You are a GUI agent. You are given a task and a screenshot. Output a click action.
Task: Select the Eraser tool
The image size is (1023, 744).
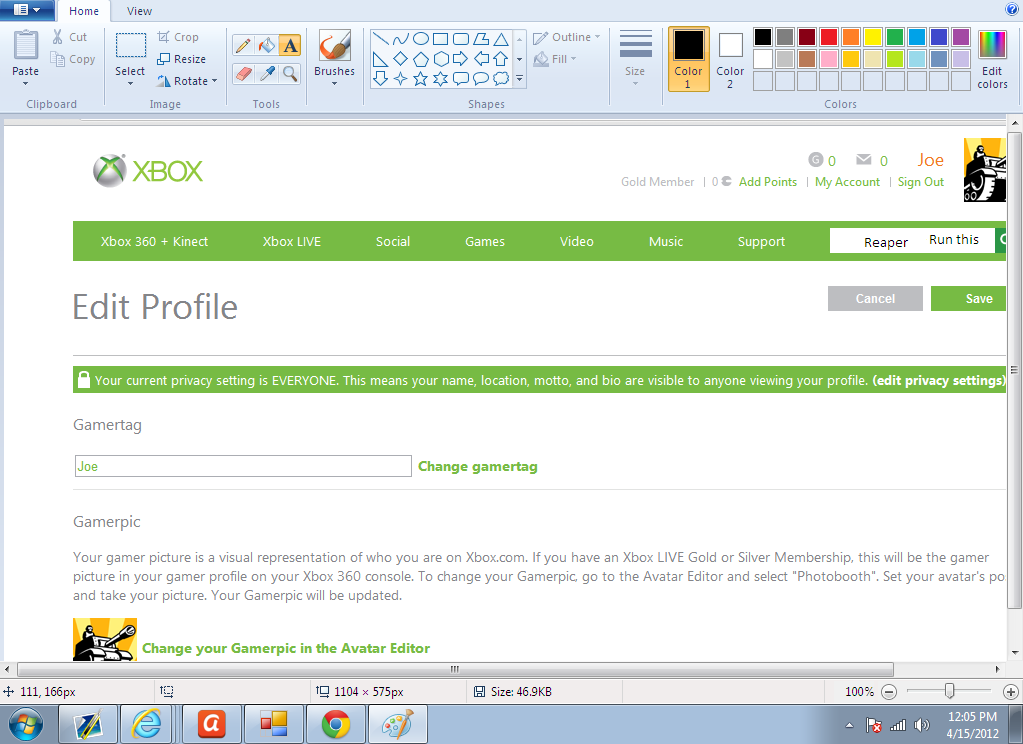(243, 73)
